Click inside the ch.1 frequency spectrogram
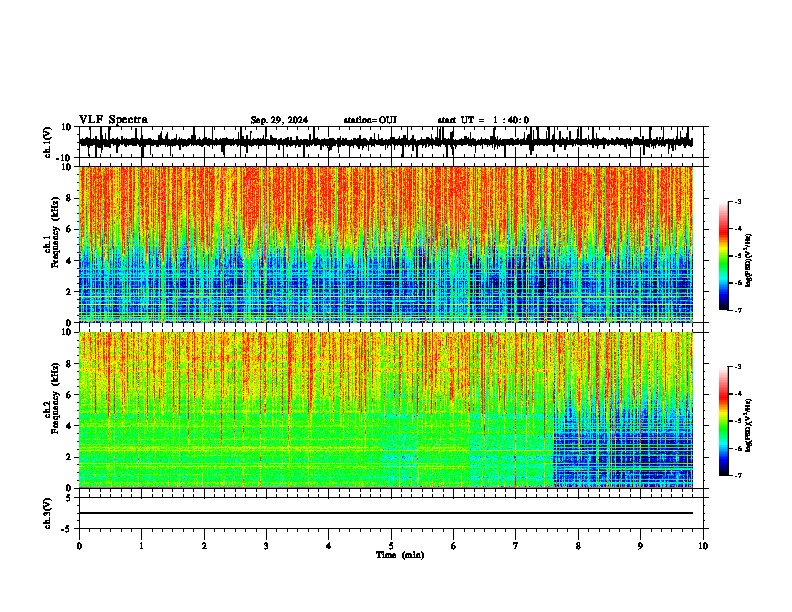This screenshot has height=612, width=792. pos(386,244)
